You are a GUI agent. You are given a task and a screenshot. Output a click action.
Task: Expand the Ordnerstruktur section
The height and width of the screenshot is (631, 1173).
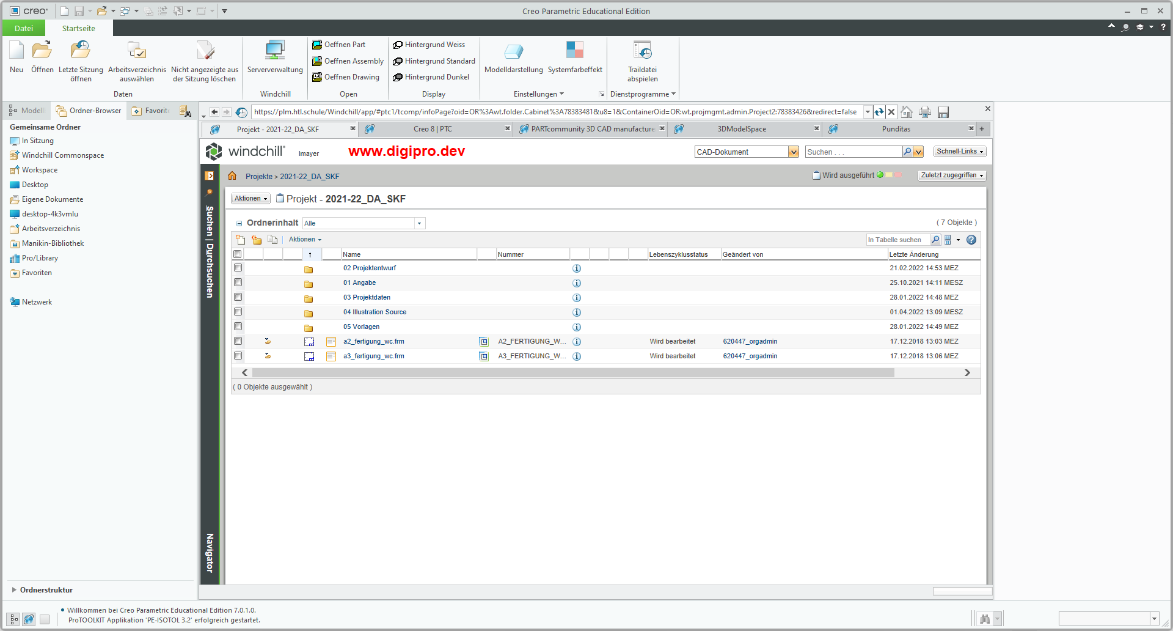14,590
